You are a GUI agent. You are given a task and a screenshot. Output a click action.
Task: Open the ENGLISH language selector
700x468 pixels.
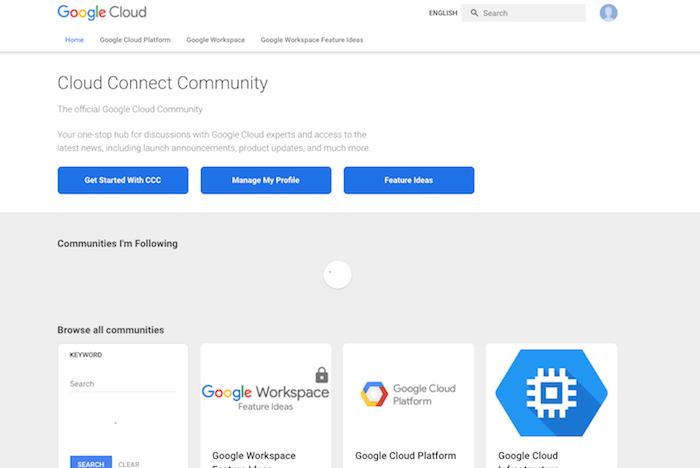[x=443, y=13]
